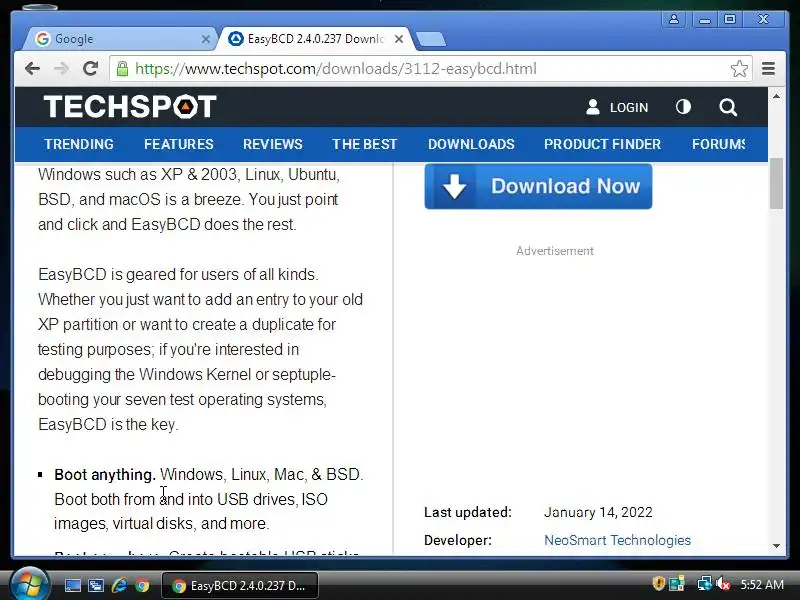
Task: Click the browser forward arrow
Action: pos(61,68)
